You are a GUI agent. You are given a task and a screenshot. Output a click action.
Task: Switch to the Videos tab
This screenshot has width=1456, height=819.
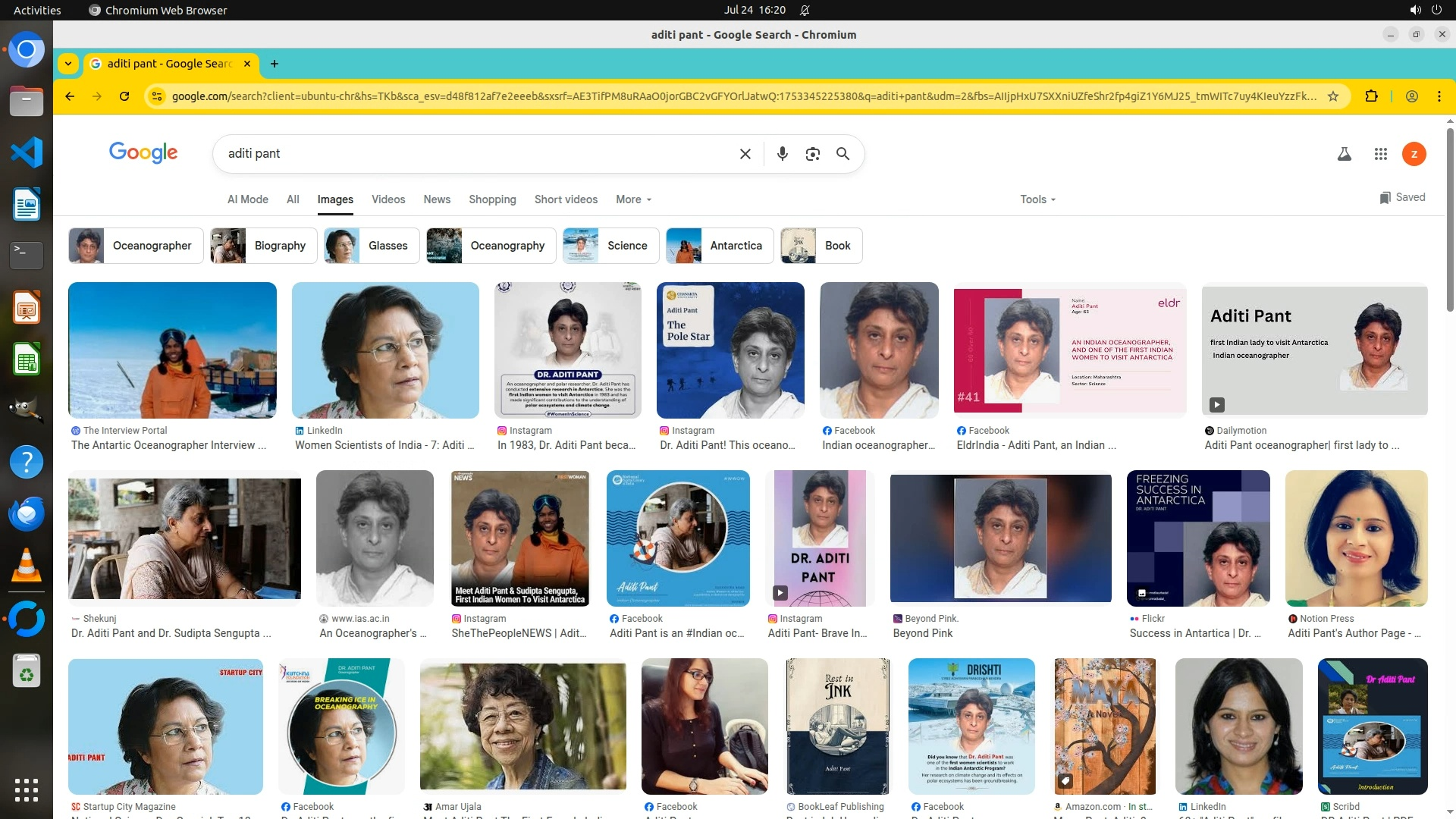[388, 199]
